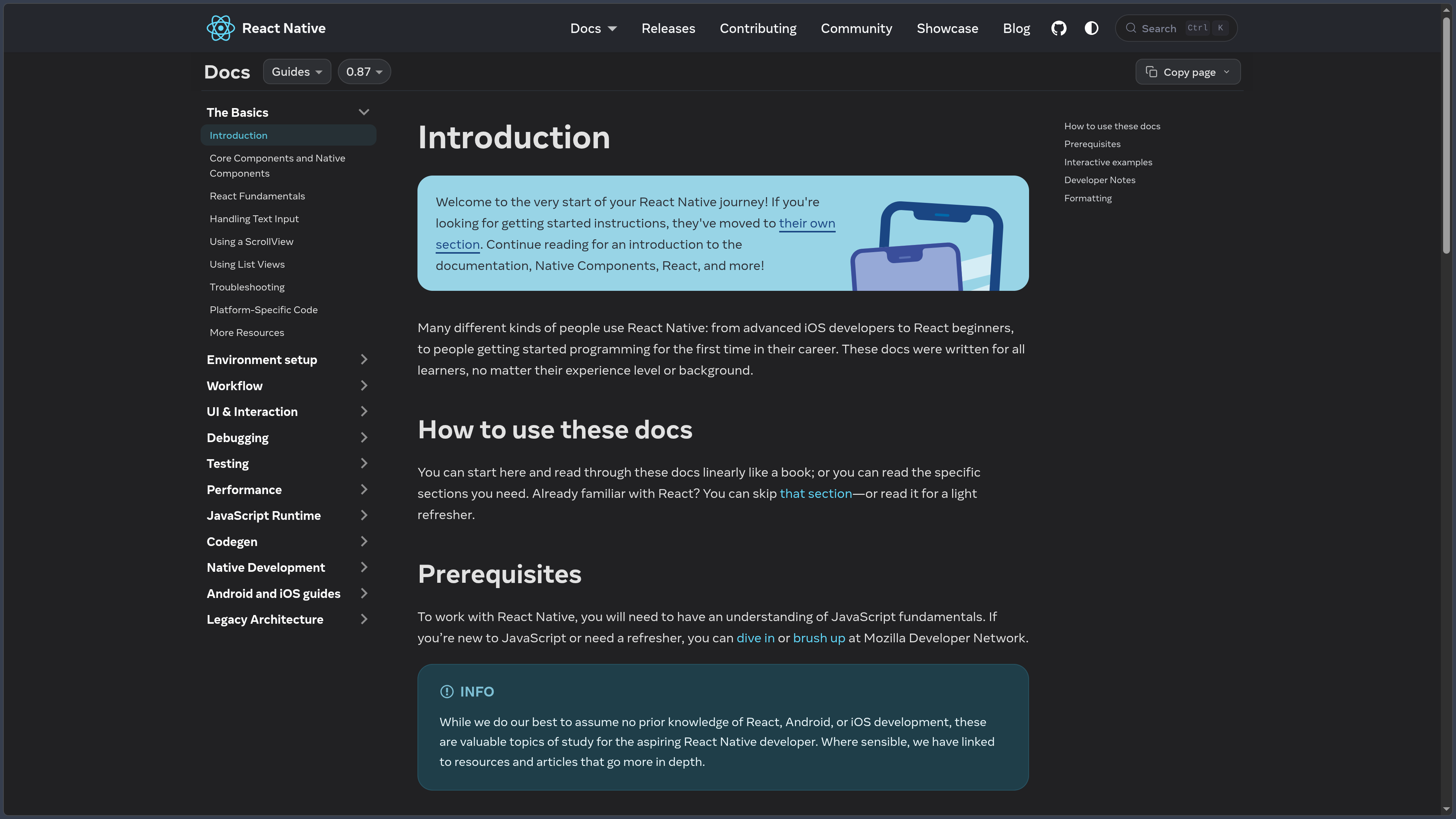Open the 'brush up' MDN link
Image resolution: width=1456 pixels, height=819 pixels.
[x=819, y=638]
